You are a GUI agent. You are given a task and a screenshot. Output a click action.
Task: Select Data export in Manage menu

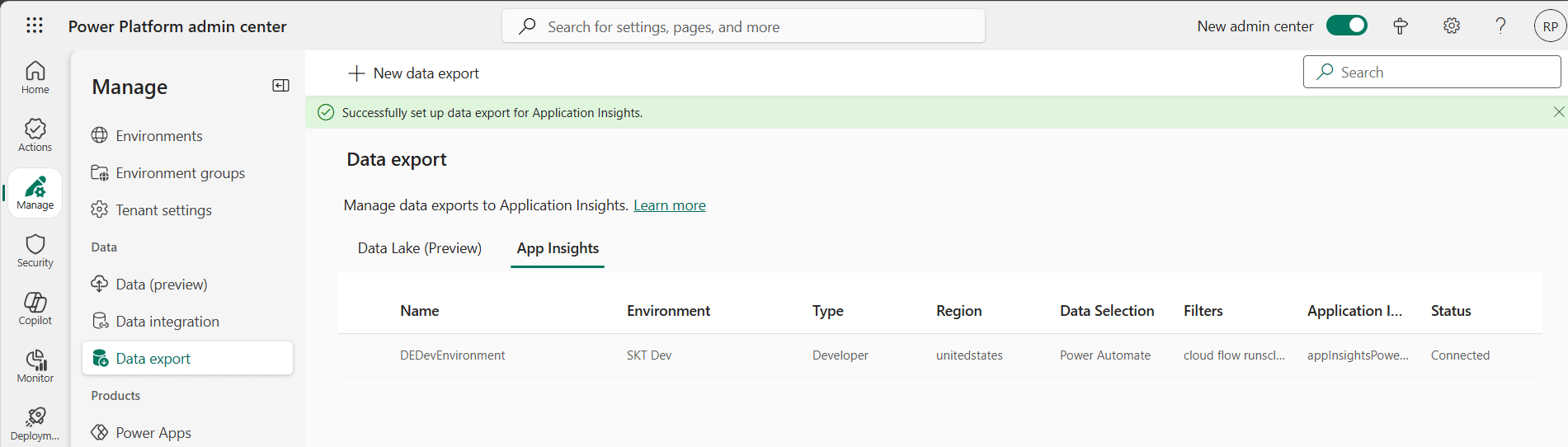(x=188, y=358)
